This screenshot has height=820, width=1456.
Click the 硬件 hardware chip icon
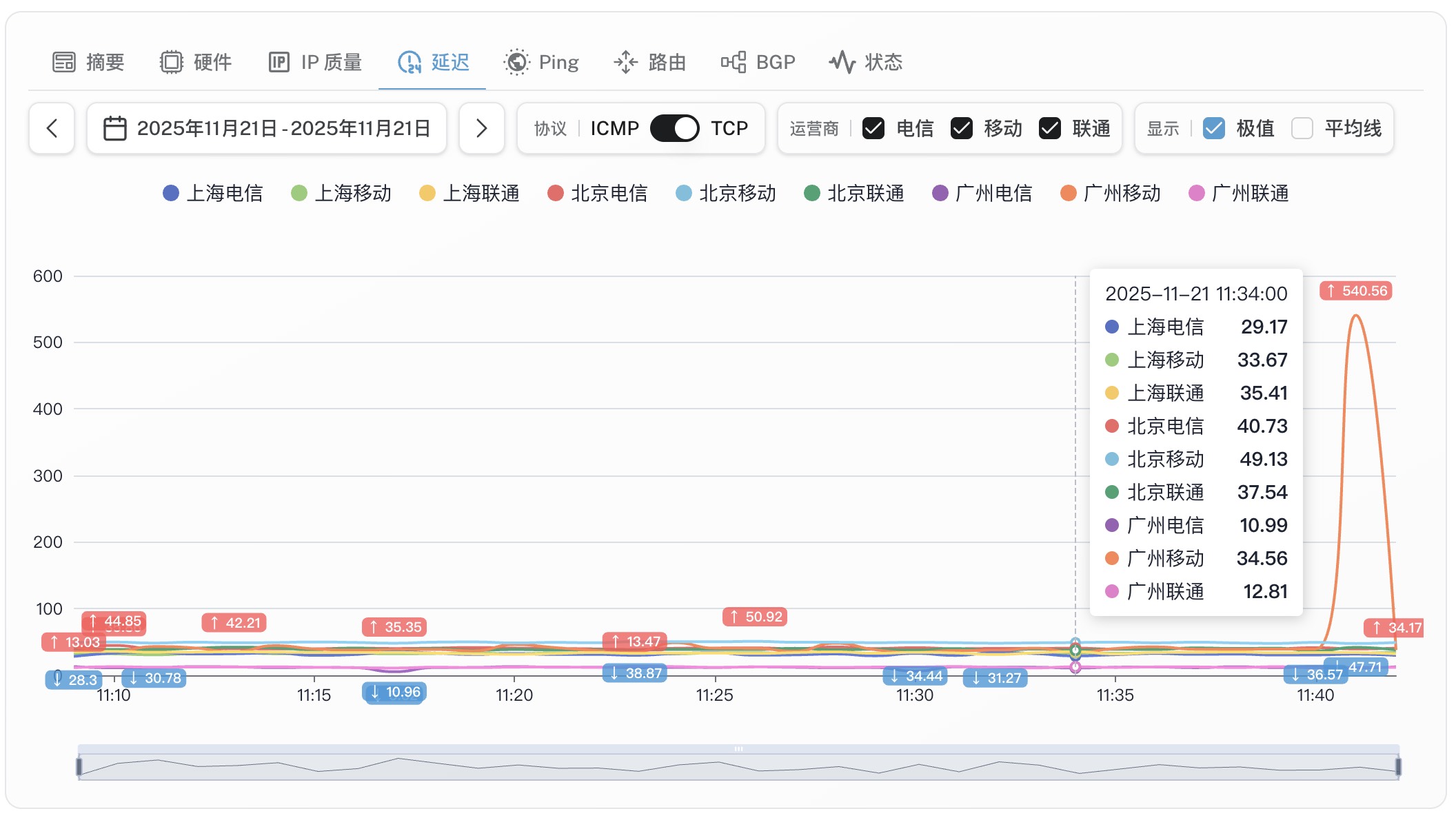click(x=171, y=62)
